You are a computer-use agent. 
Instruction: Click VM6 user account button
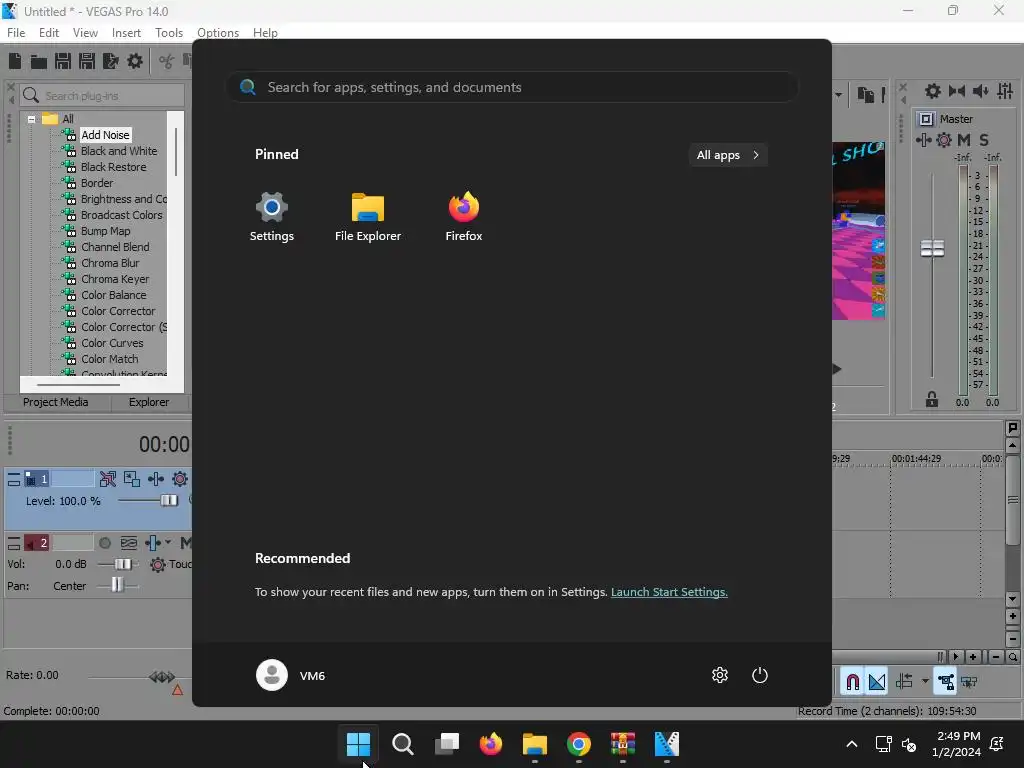tap(291, 675)
